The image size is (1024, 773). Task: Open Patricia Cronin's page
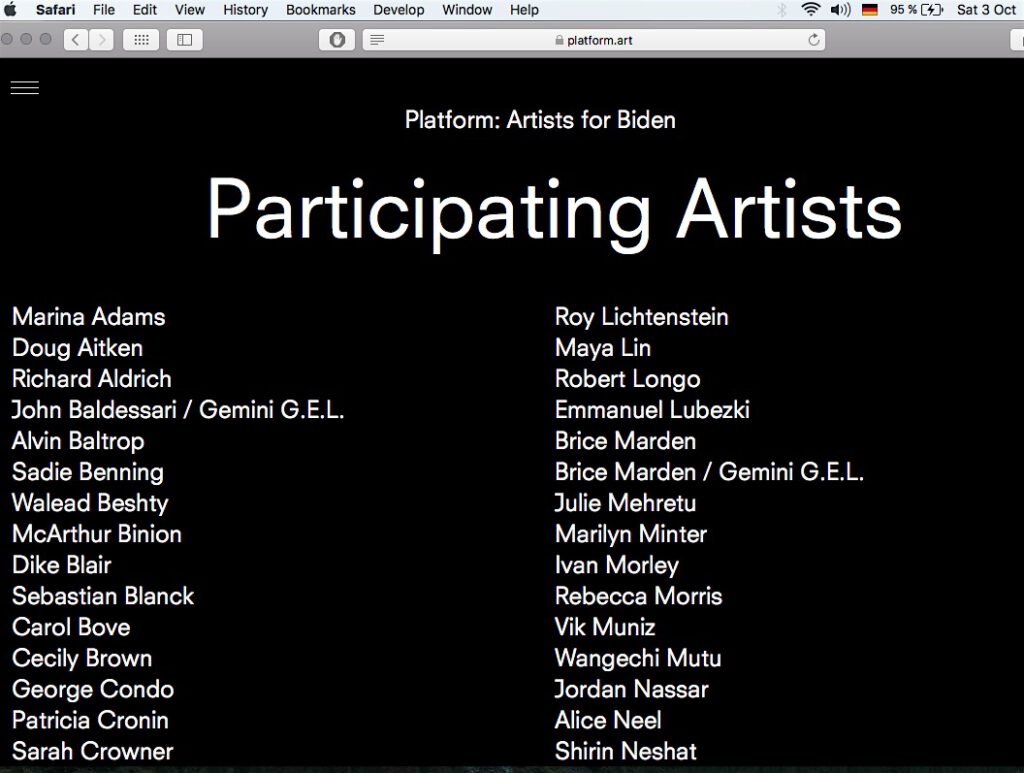[90, 720]
